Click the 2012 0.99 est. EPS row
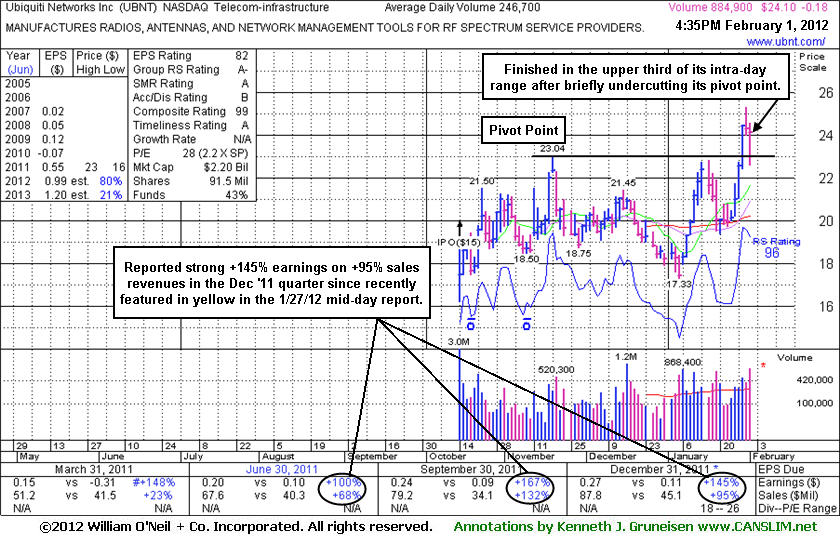This screenshot has height=539, width=840. coord(64,181)
